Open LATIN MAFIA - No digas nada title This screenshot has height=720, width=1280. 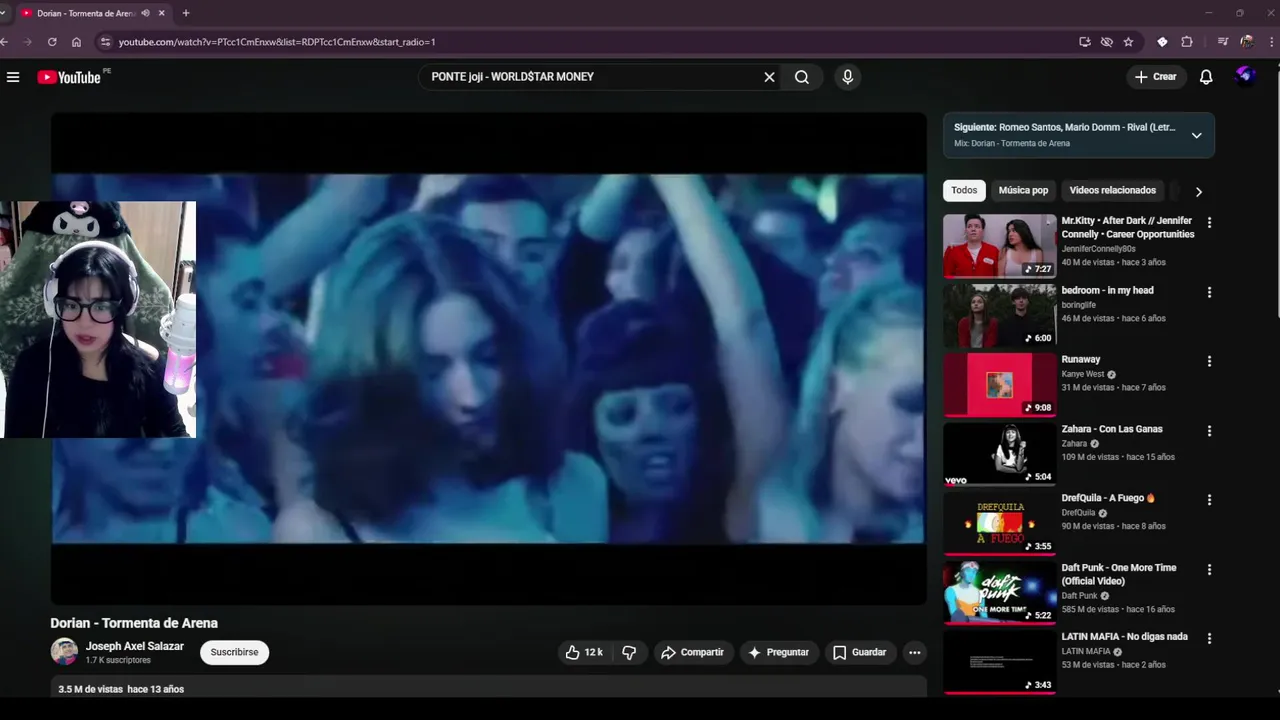click(x=1124, y=637)
